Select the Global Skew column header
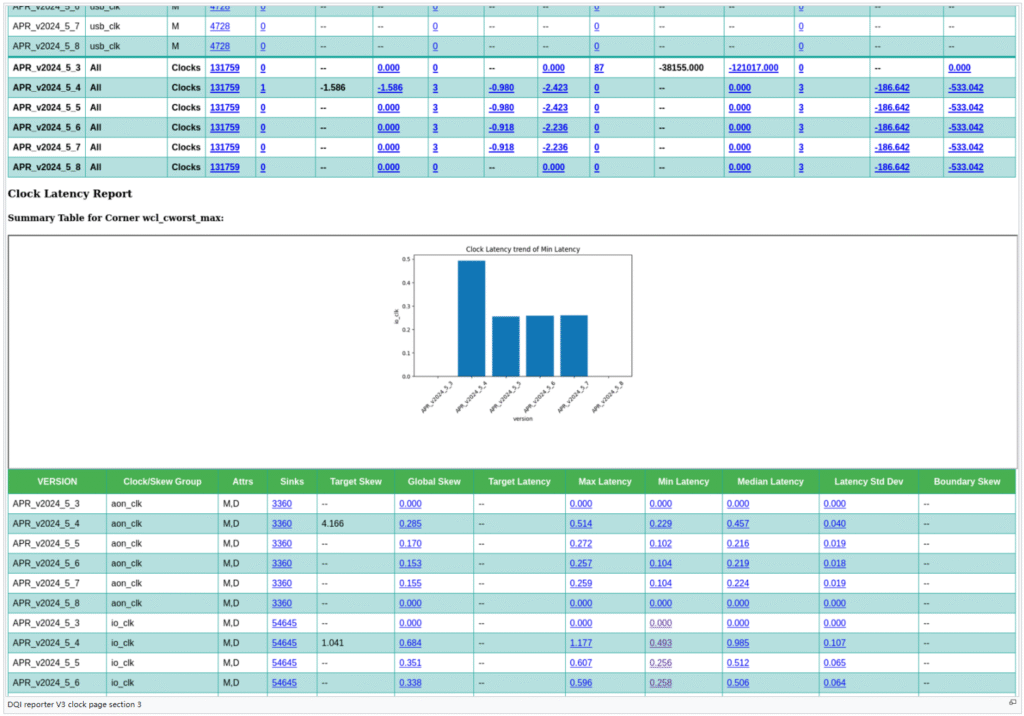 tap(433, 481)
